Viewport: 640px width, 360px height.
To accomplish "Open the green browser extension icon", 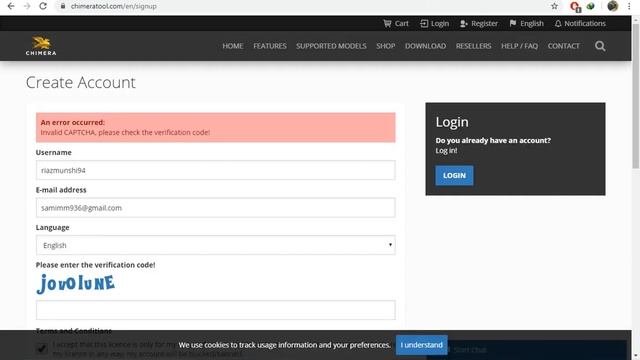I will [591, 6].
